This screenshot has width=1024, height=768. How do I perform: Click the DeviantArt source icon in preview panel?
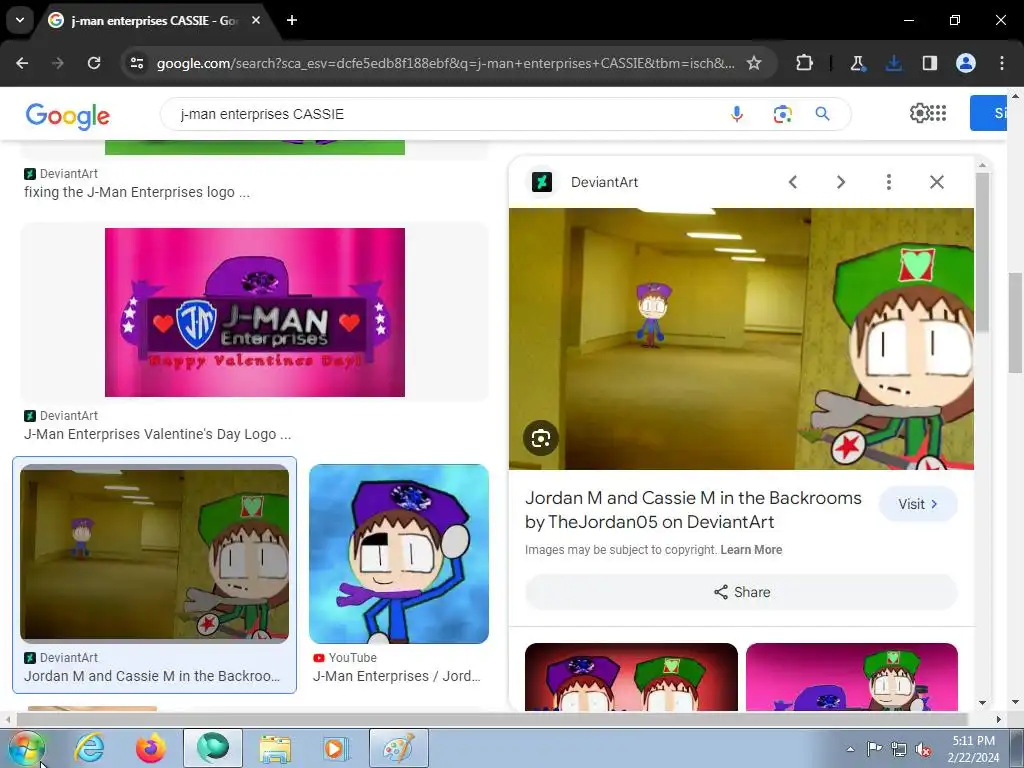coord(541,182)
